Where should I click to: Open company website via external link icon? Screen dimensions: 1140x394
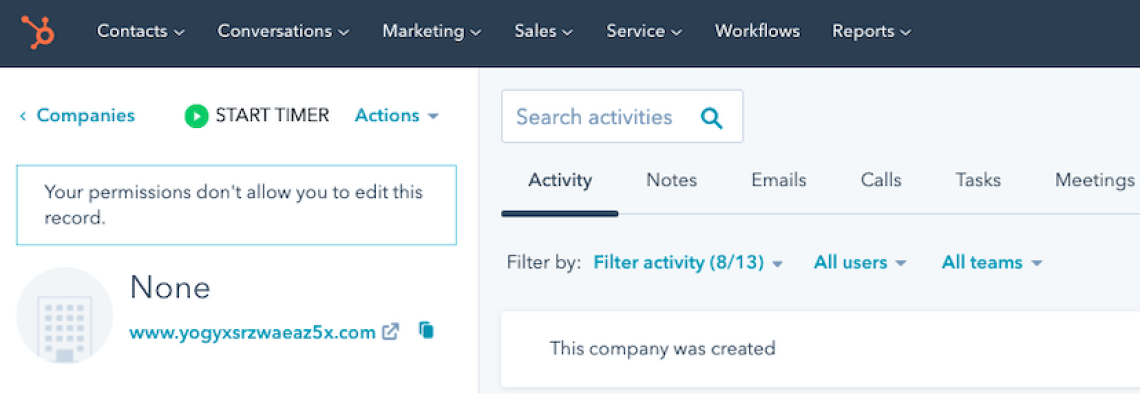[391, 332]
